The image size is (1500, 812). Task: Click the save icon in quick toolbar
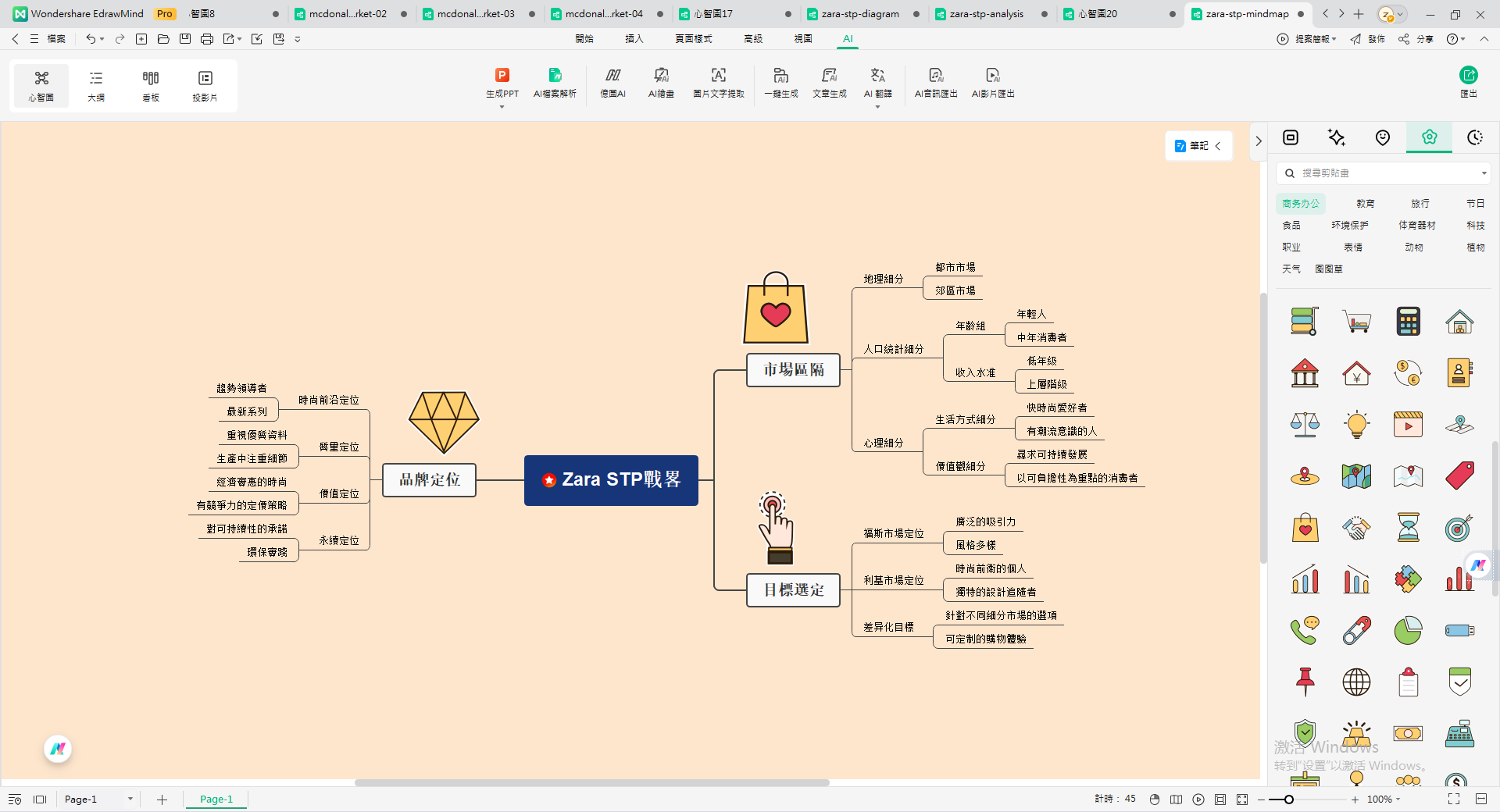[185, 38]
